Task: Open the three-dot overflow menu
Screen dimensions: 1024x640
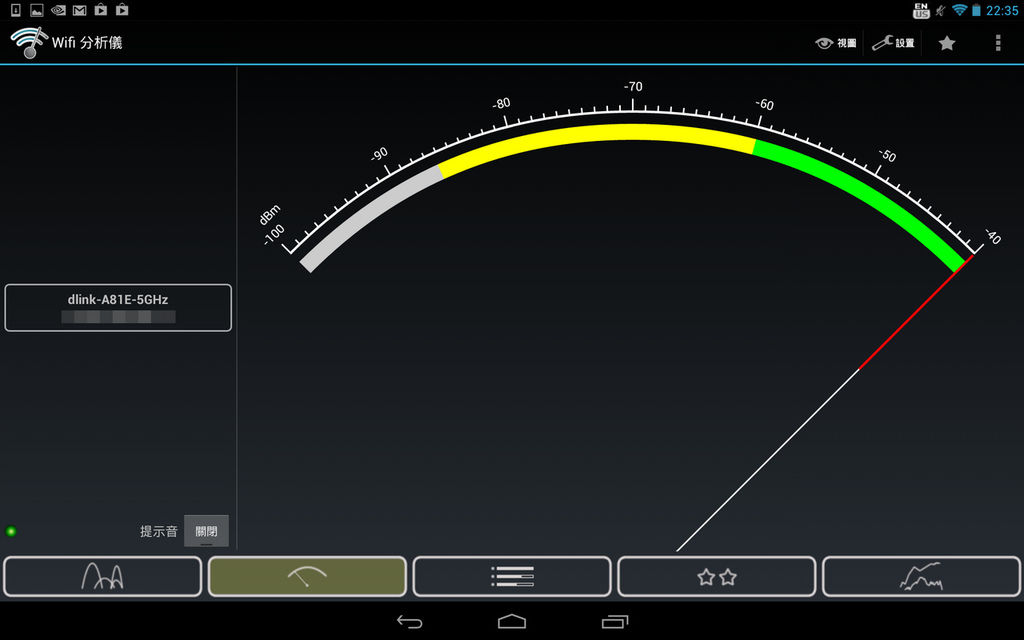Action: pyautogui.click(x=998, y=43)
